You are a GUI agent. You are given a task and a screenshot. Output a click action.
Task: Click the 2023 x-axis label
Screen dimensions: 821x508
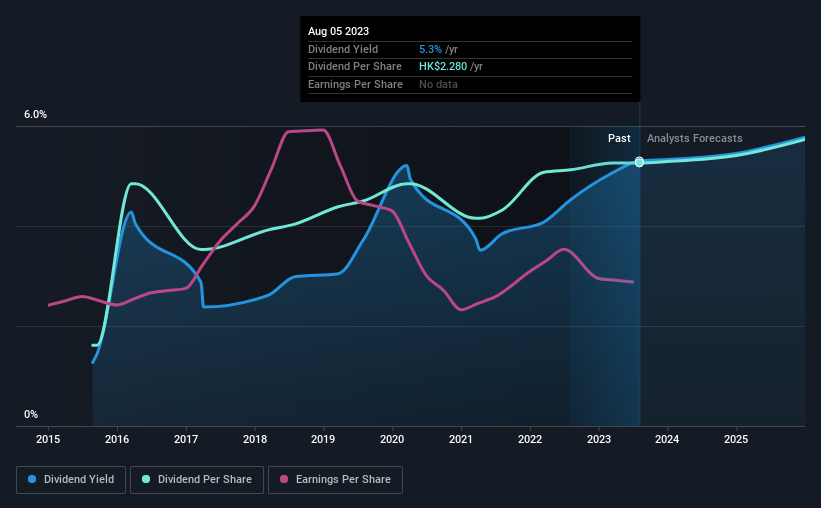599,439
